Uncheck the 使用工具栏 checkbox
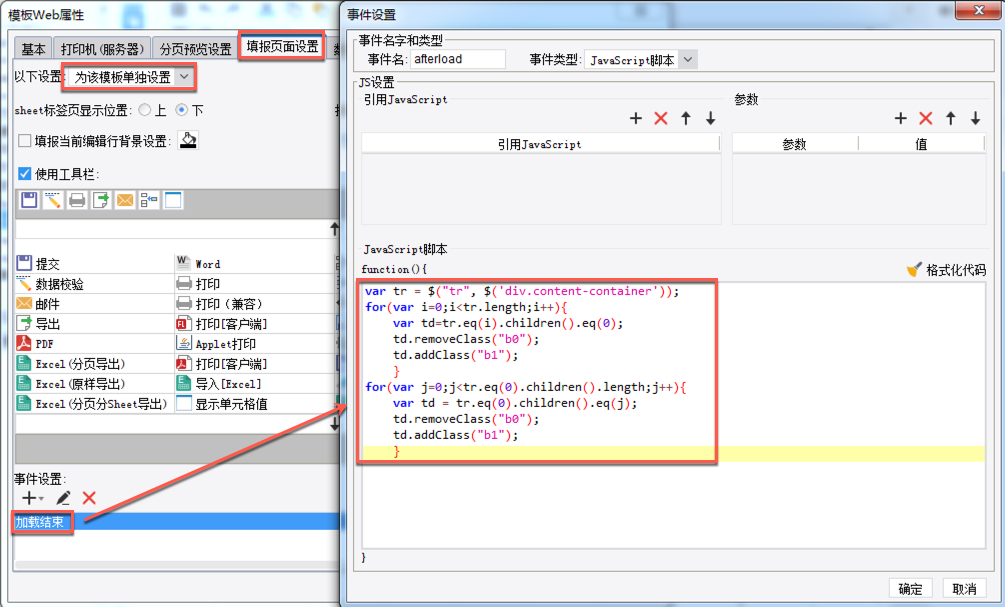This screenshot has height=607, width=1005. [x=24, y=174]
